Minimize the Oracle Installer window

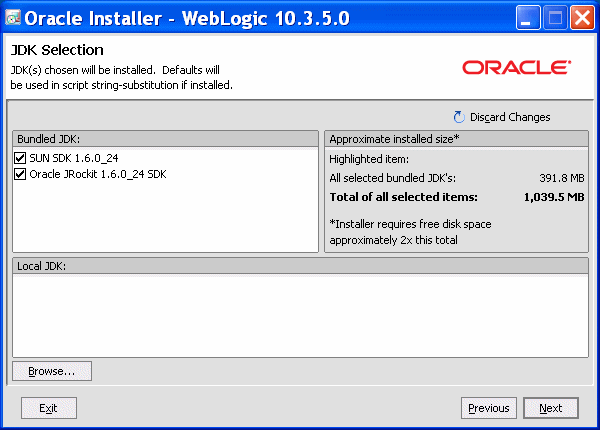click(x=528, y=17)
